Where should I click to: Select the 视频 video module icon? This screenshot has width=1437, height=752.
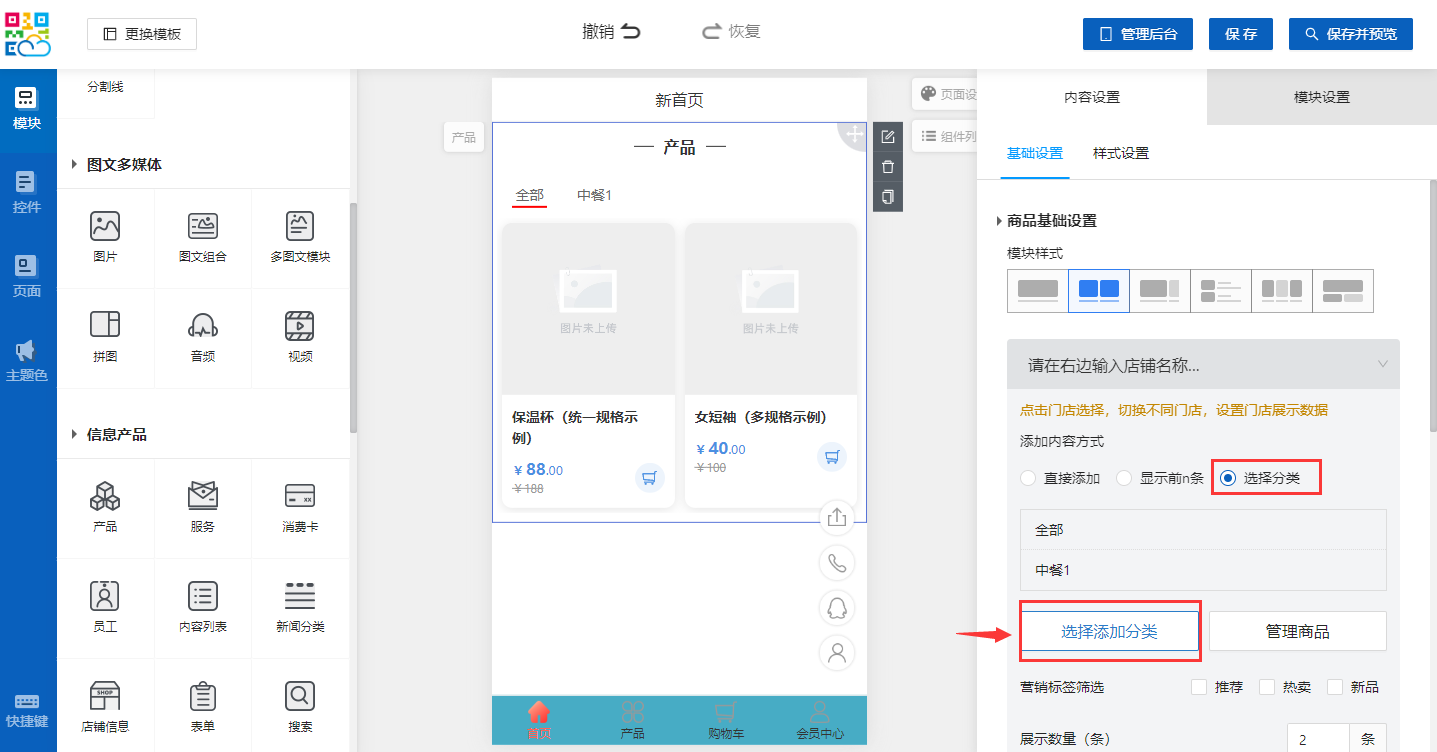[x=300, y=336]
